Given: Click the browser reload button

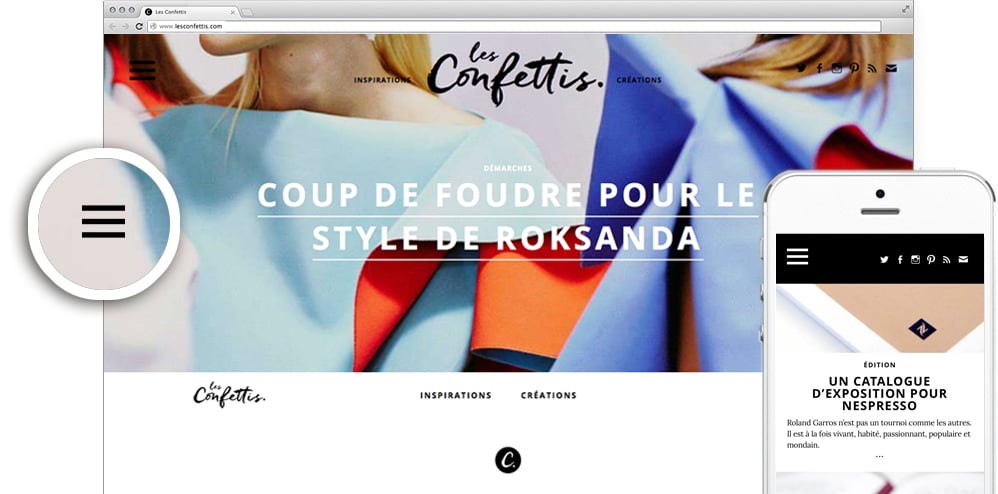Looking at the screenshot, I should 139,26.
